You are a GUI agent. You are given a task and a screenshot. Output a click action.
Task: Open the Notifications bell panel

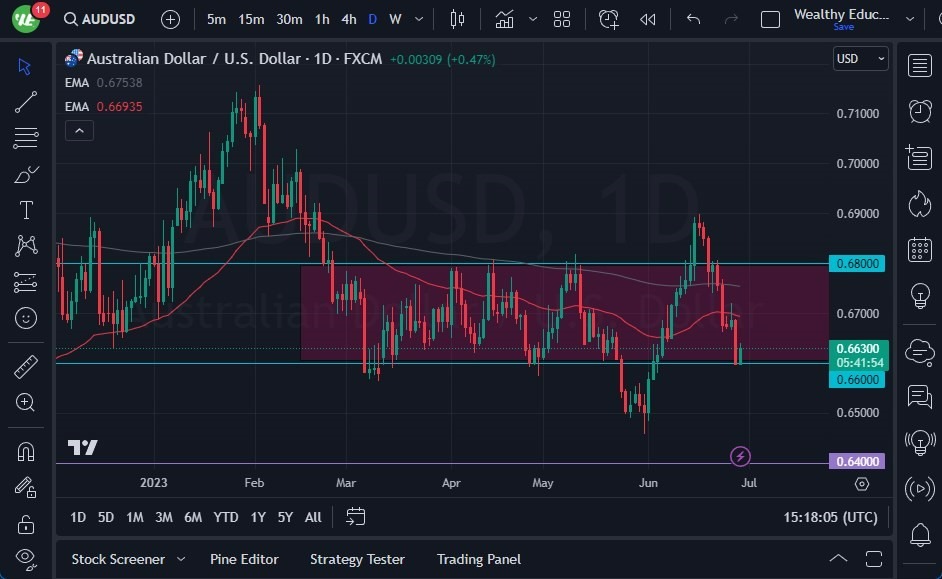920,536
